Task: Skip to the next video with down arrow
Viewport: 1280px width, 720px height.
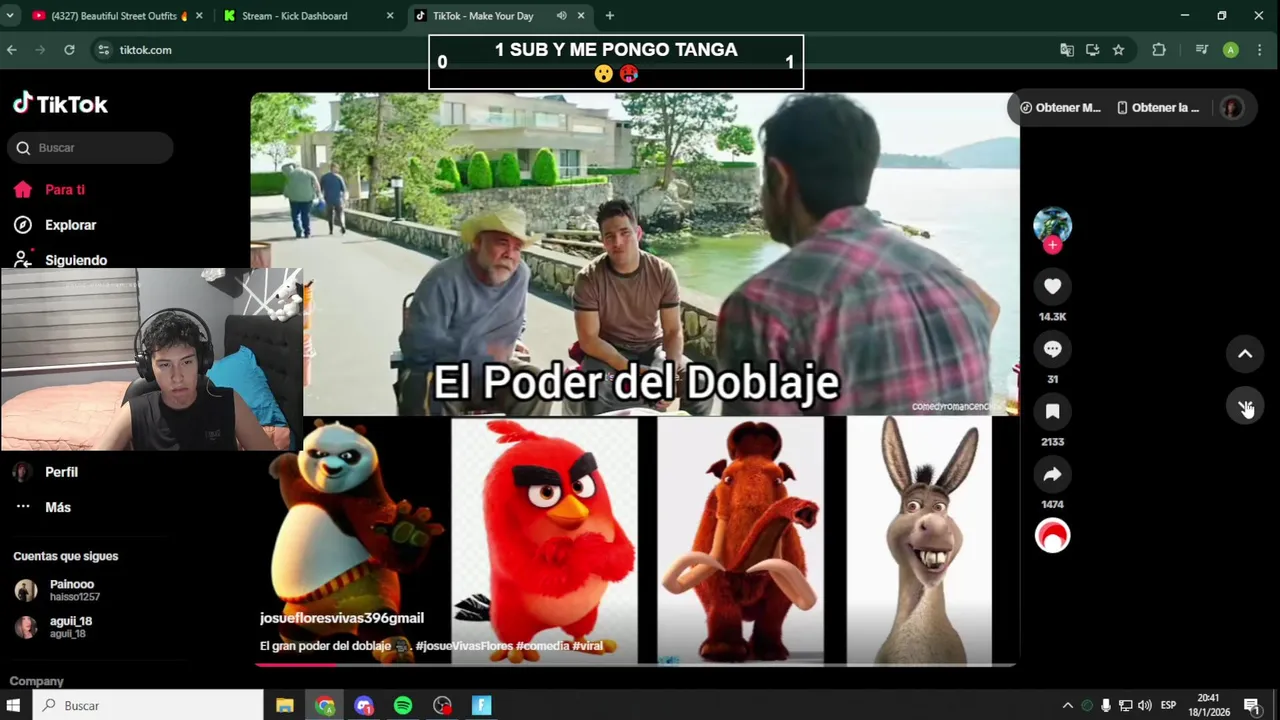Action: pos(1245,407)
